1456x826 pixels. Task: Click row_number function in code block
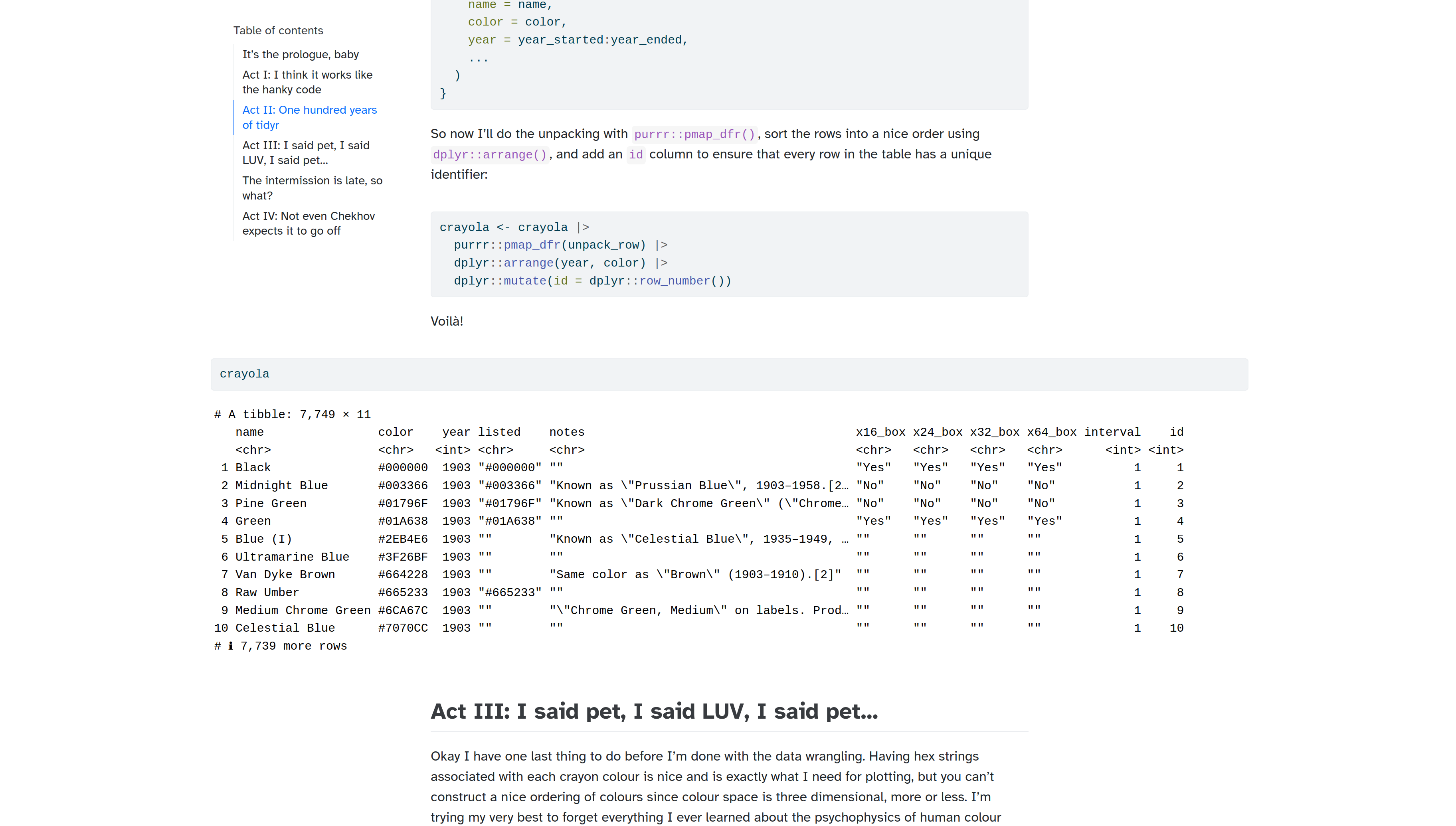click(x=674, y=281)
